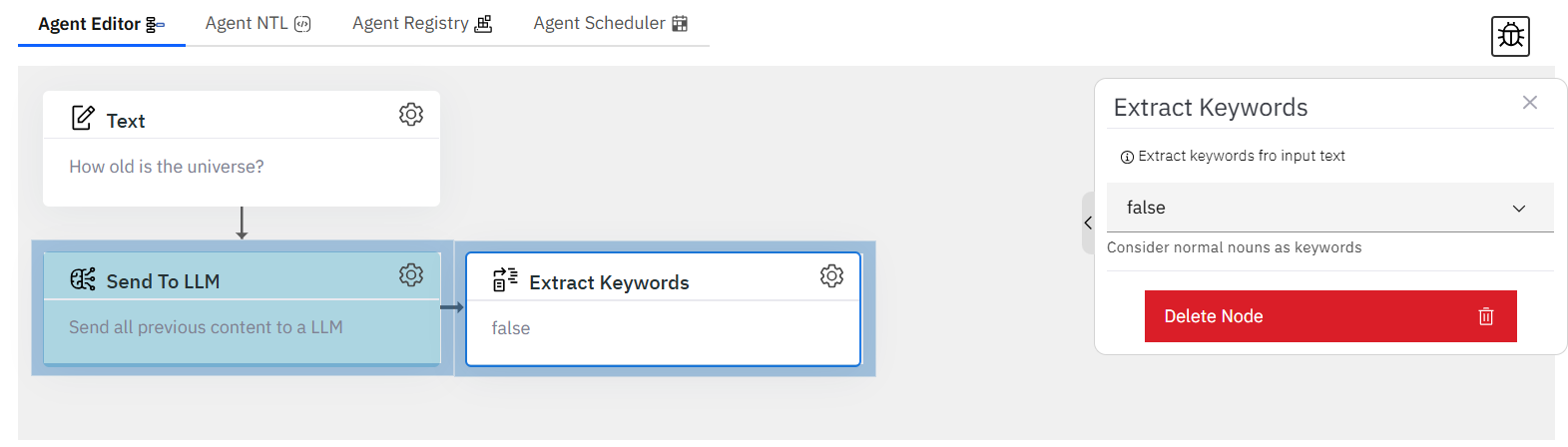1568x447 pixels.
Task: Select the Text node's universe question text
Action: (x=167, y=167)
